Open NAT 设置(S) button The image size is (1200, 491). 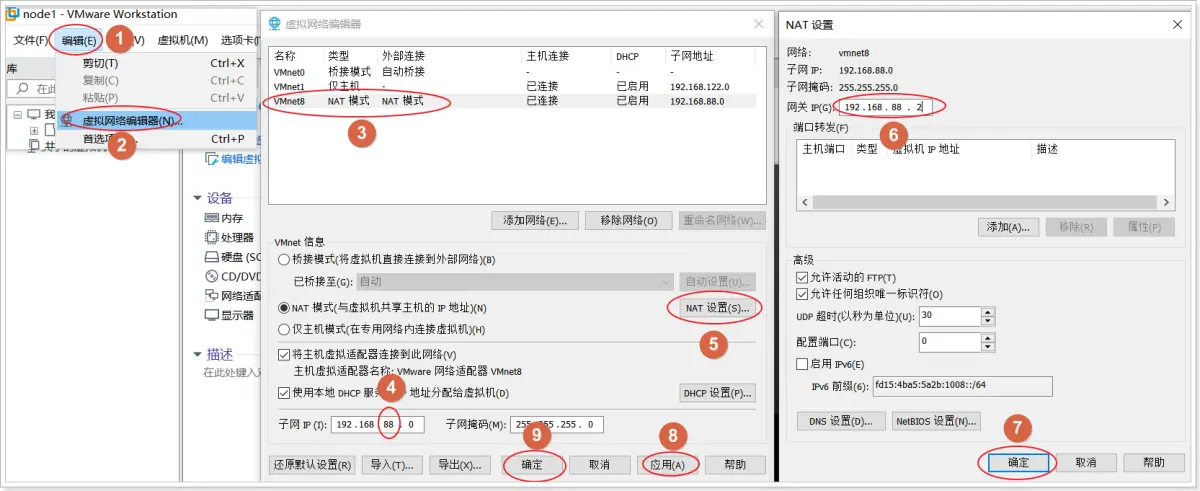(x=717, y=308)
